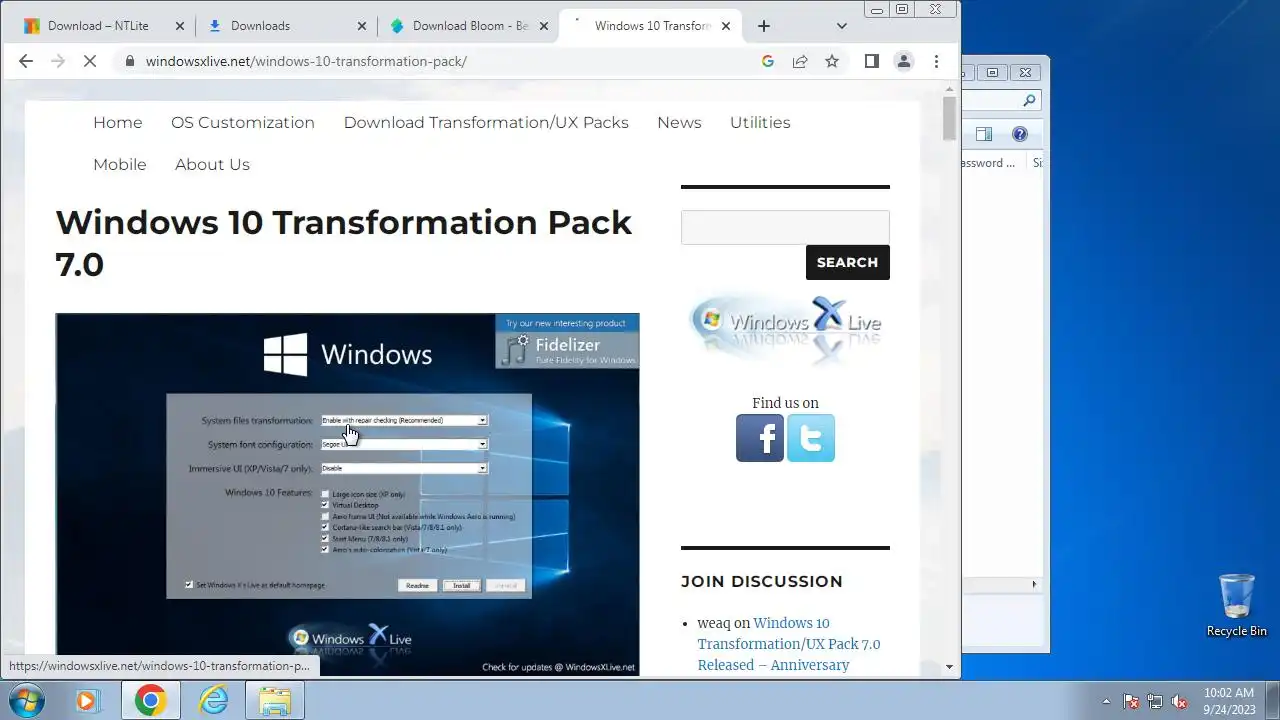This screenshot has width=1280, height=720.
Task: Click scroll right arrow in background window
Action: (1034, 584)
